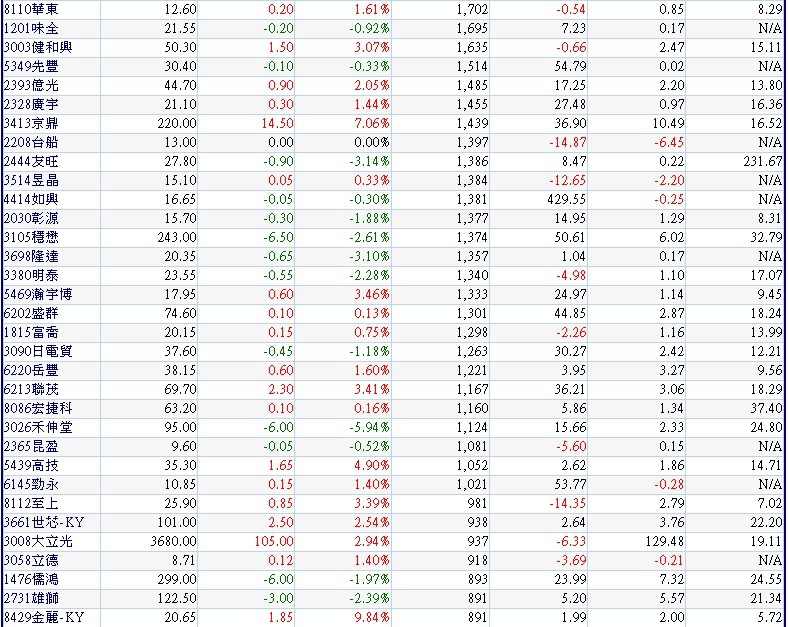Select the 5349先豐 entry
Viewport: 789px width, 627px height.
pos(31,66)
